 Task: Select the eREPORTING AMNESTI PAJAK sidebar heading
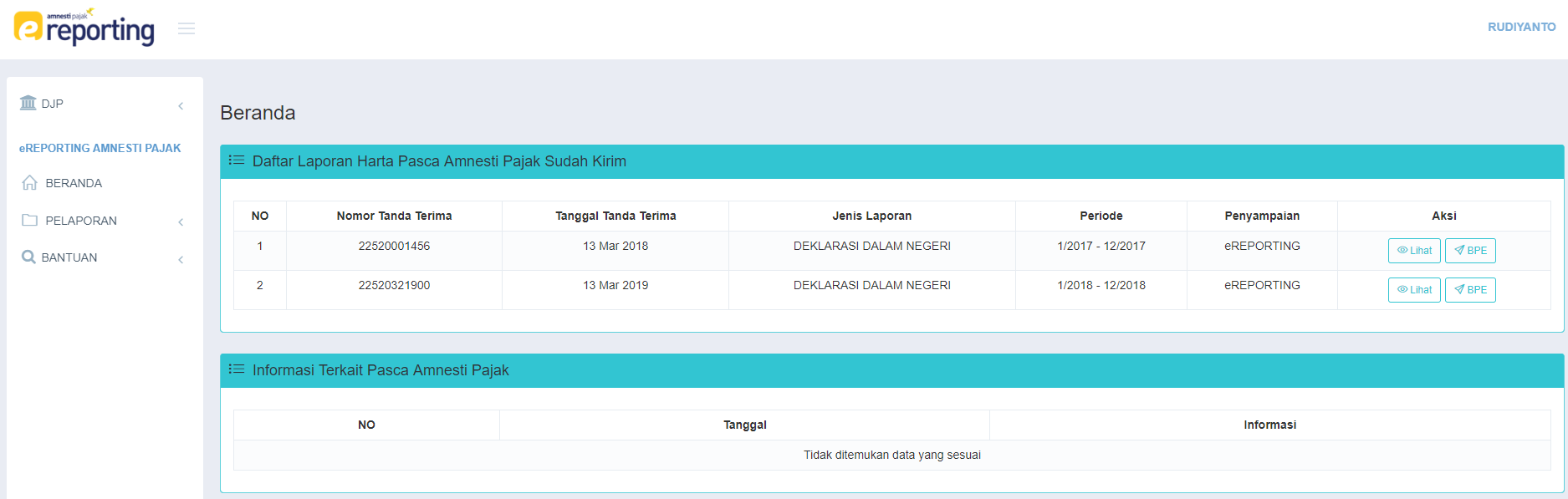click(100, 148)
